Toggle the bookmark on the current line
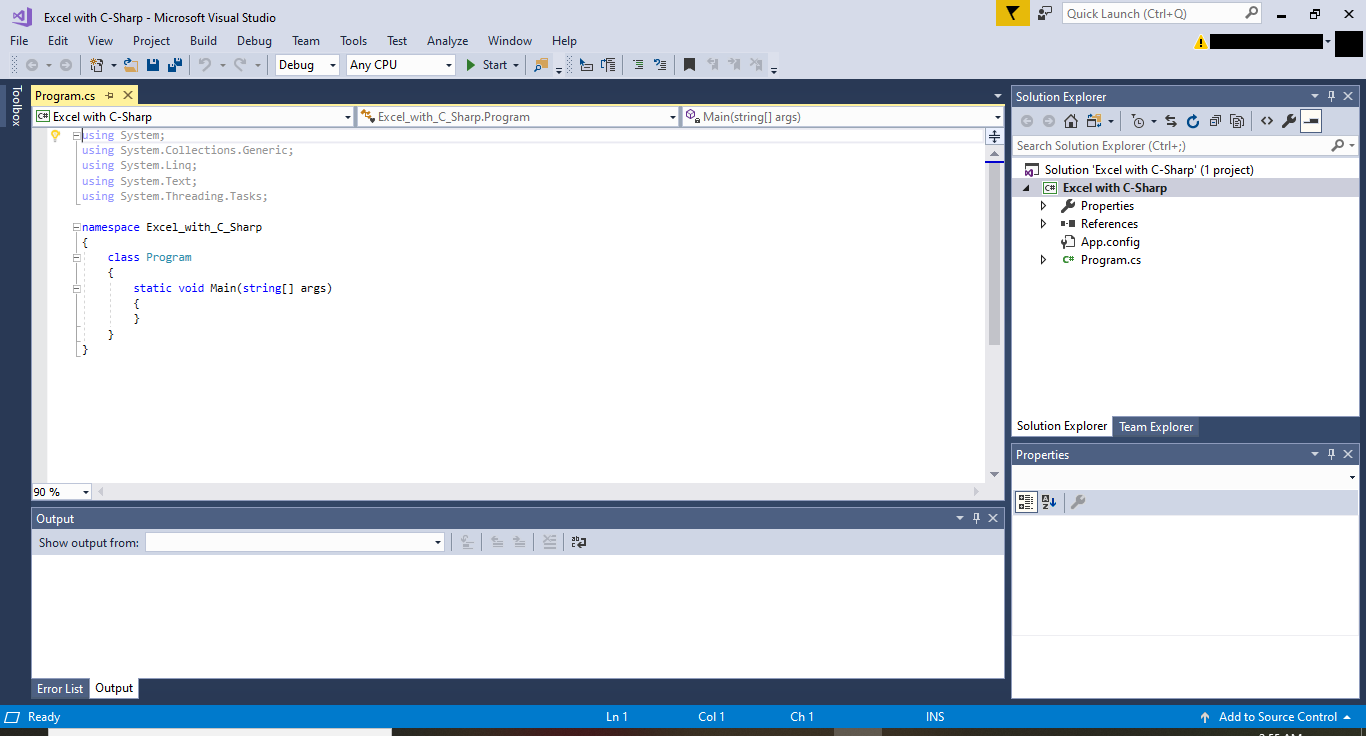Screen dimensions: 1366x736 point(689,65)
